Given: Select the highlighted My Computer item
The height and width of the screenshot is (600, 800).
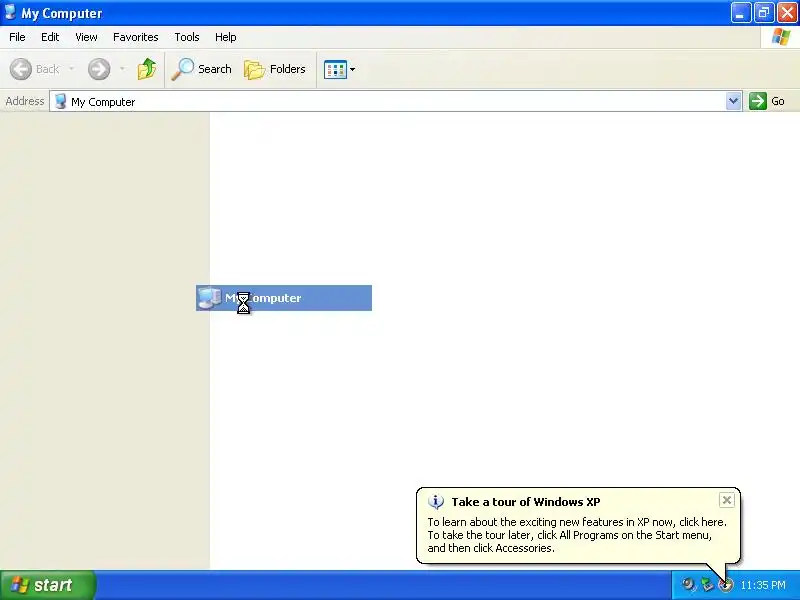Looking at the screenshot, I should click(284, 298).
